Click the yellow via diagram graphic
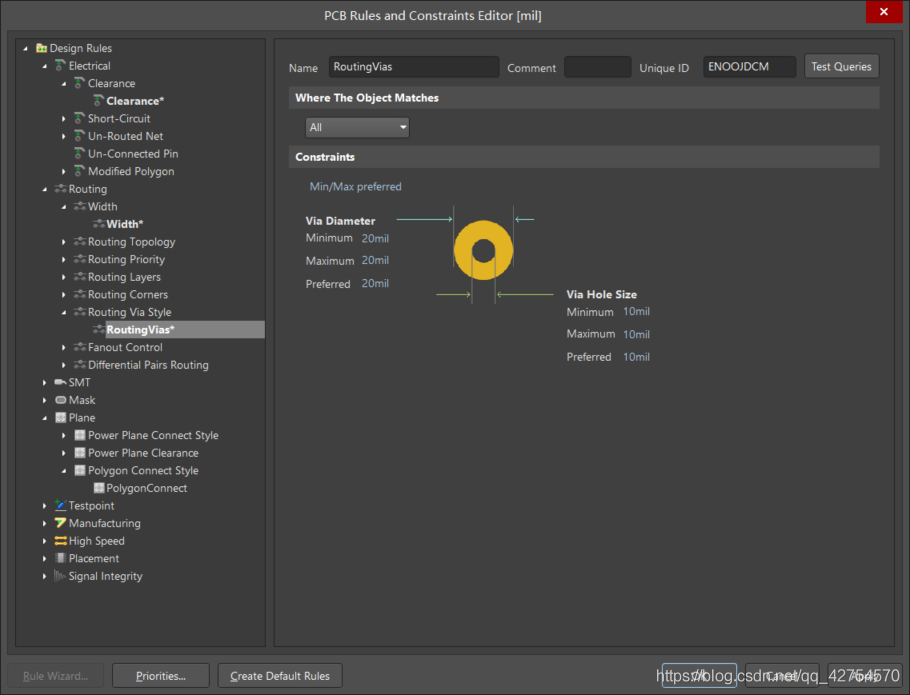Screen dimensions: 910x695 coord(483,251)
